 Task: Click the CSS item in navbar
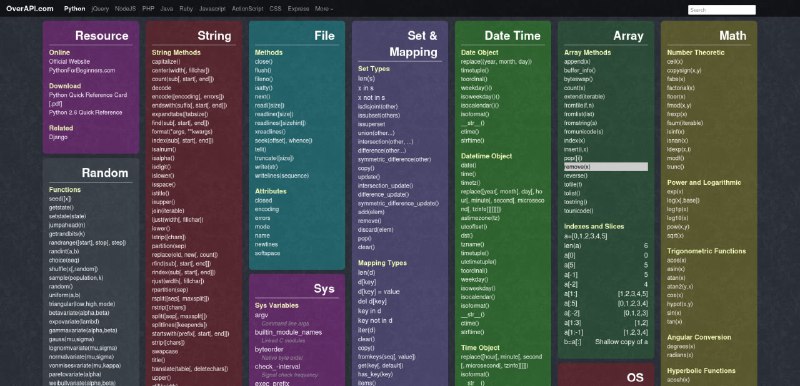pyautogui.click(x=275, y=9)
